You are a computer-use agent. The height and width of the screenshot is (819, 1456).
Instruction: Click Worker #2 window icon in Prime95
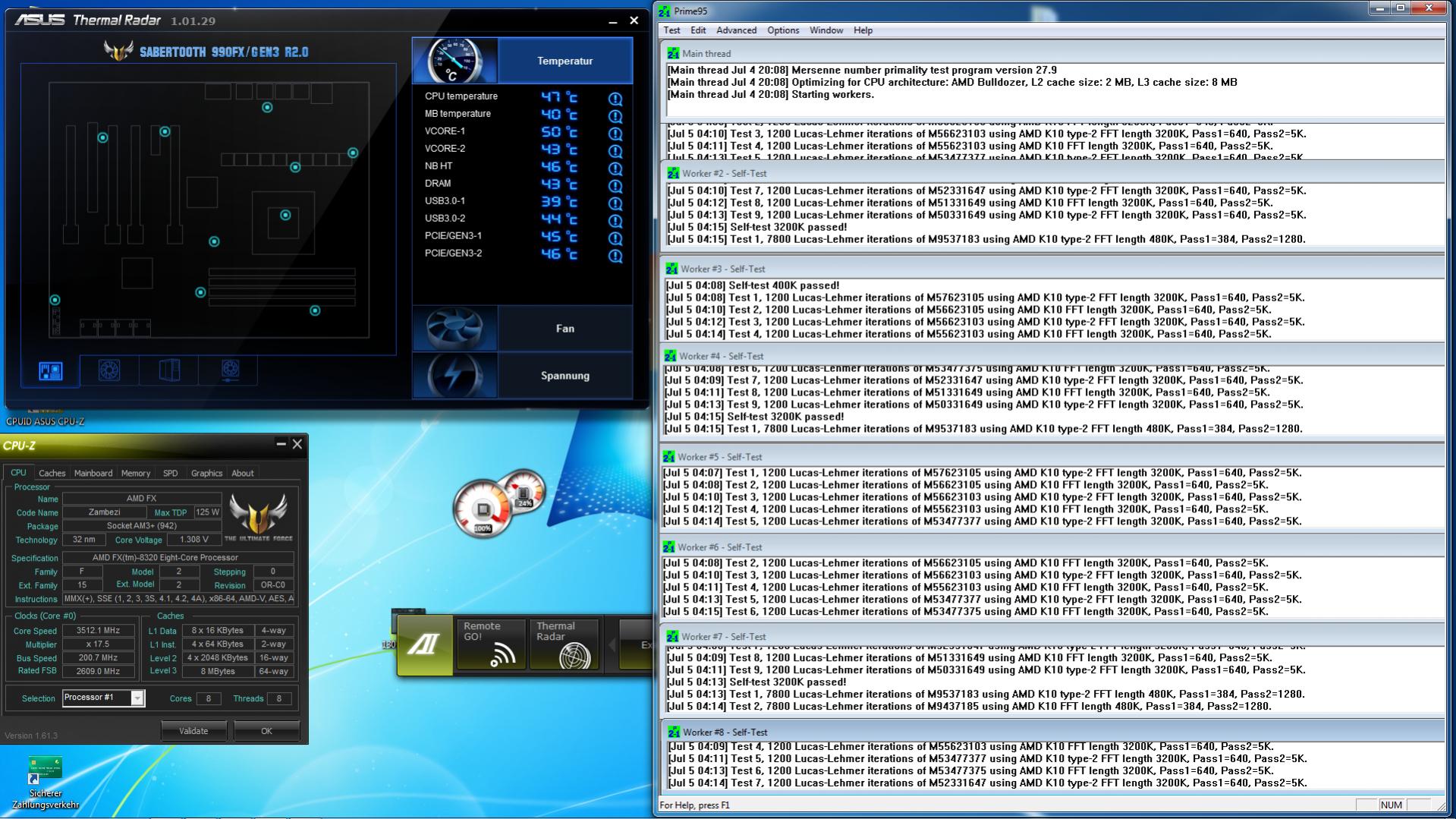pyautogui.click(x=673, y=173)
